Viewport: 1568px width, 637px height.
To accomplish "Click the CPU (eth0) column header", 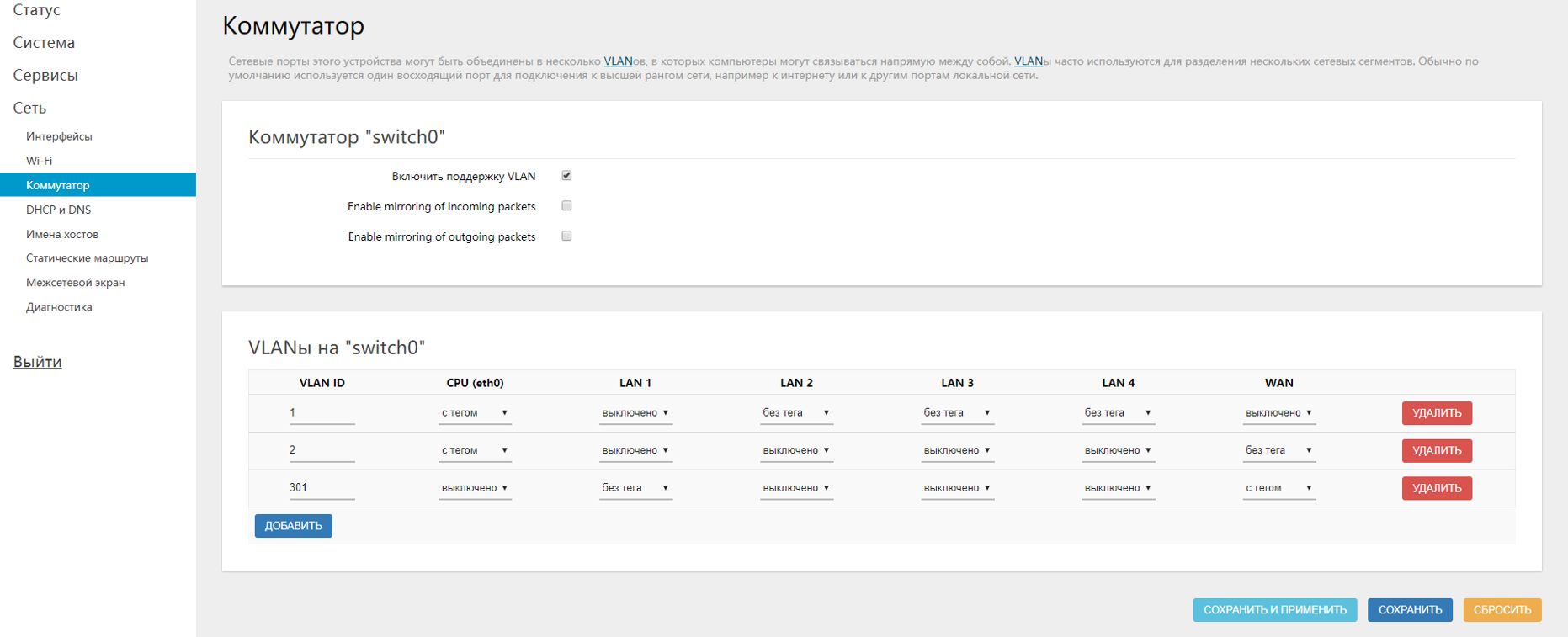I will (475, 383).
